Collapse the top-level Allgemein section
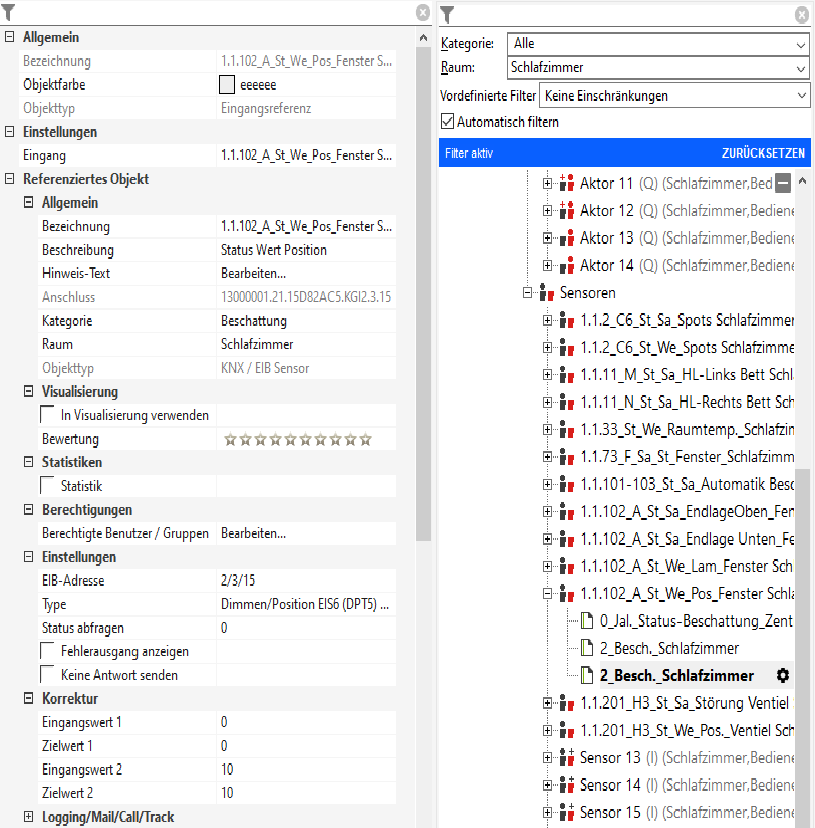 tap(10, 37)
